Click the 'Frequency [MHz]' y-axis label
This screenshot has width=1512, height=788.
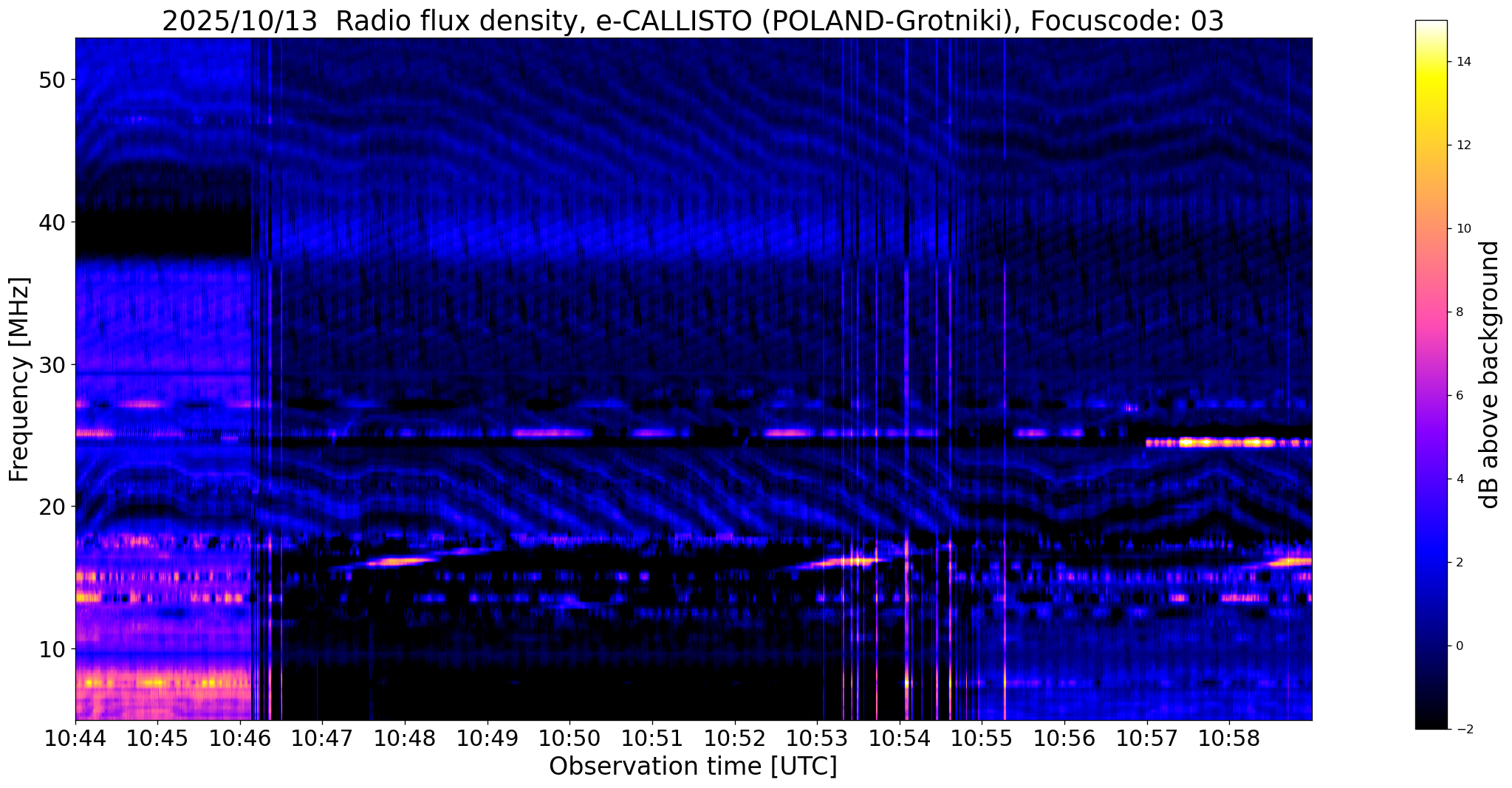(x=19, y=380)
